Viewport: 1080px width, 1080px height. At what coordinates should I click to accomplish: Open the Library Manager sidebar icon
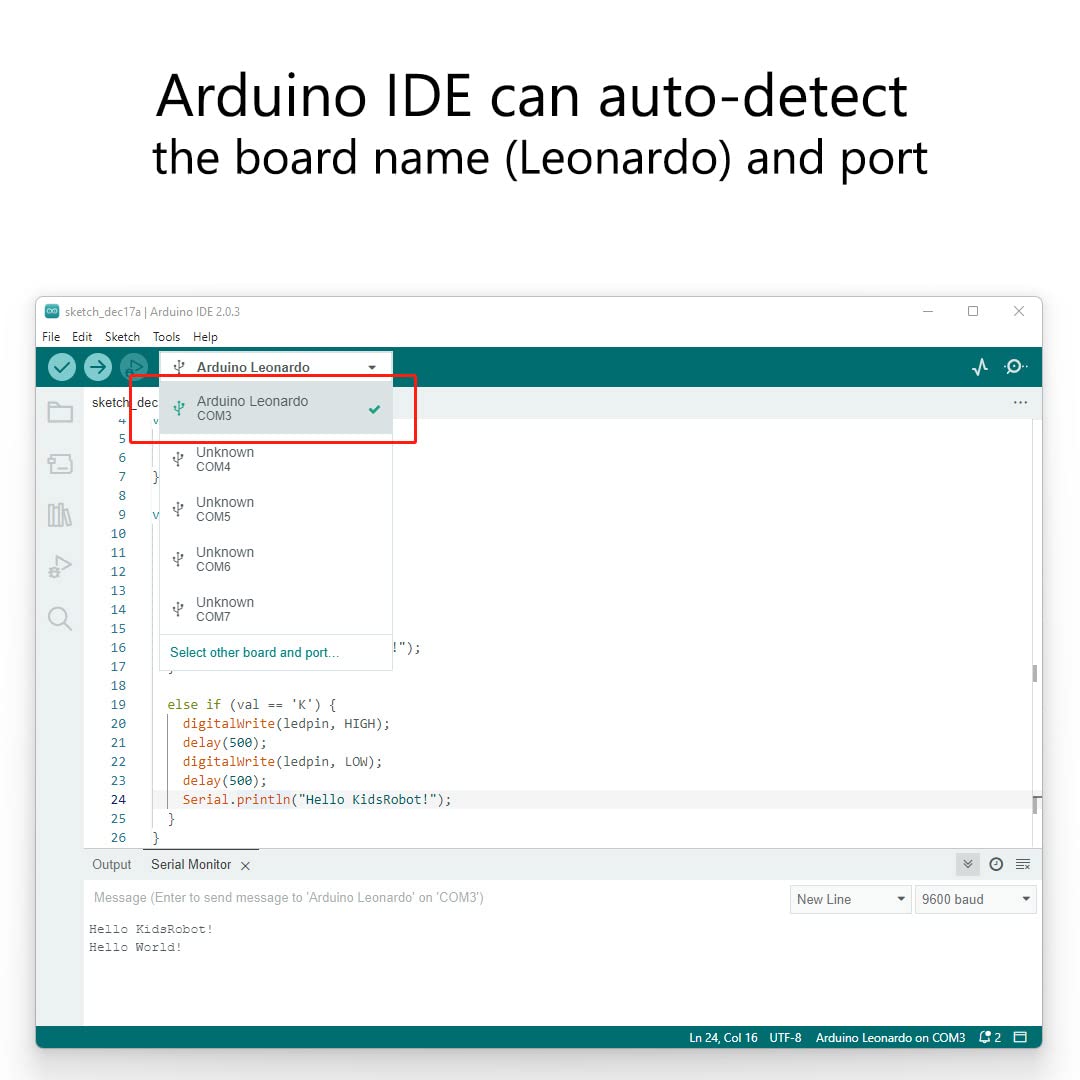pyautogui.click(x=60, y=515)
